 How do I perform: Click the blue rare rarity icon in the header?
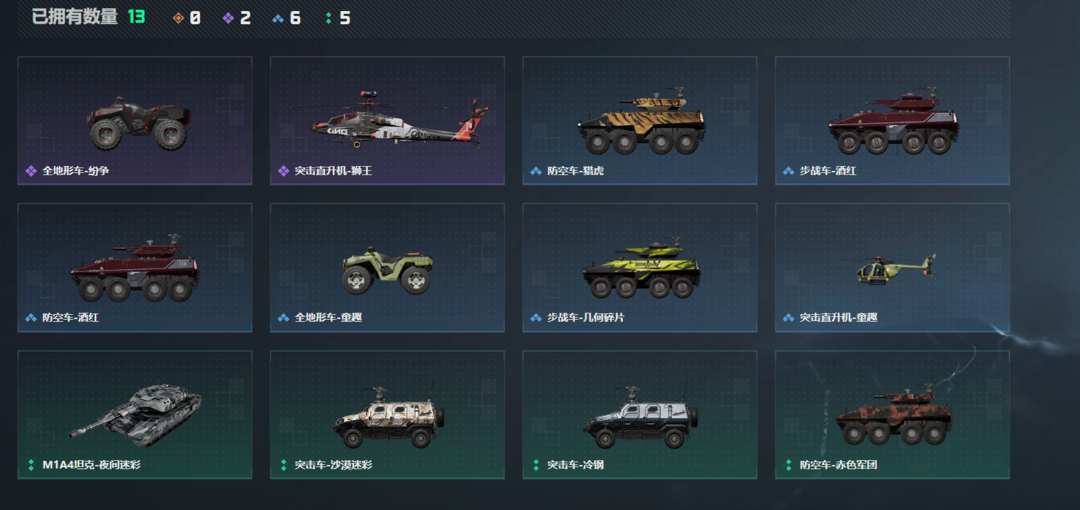278,19
